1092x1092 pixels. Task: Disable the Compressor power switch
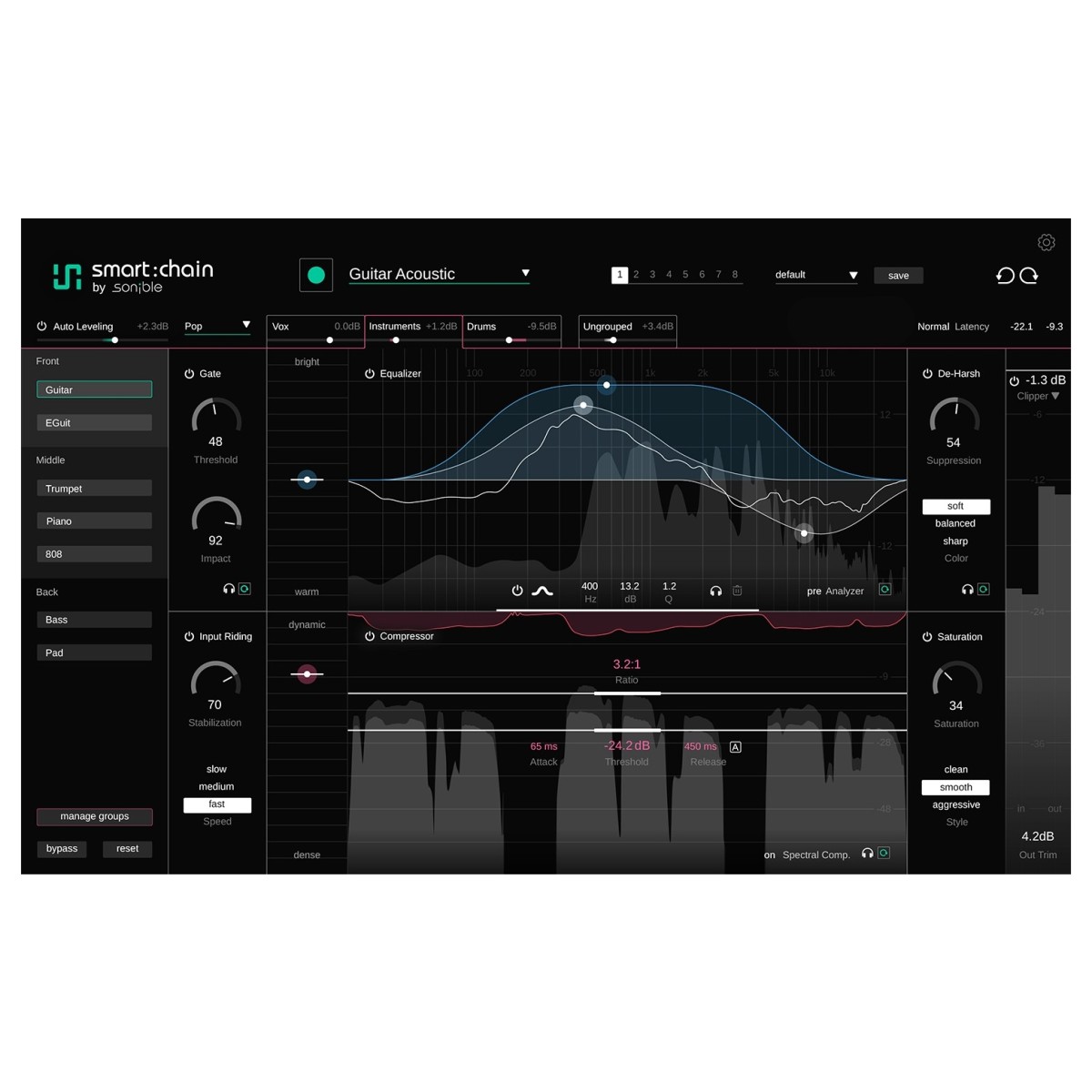point(369,636)
